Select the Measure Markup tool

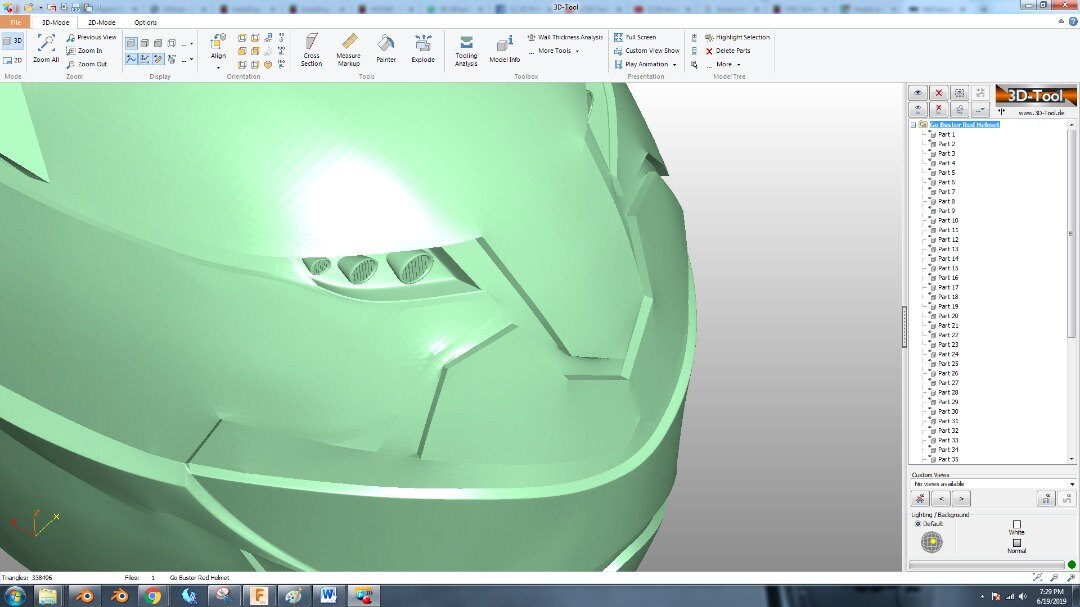coord(349,50)
